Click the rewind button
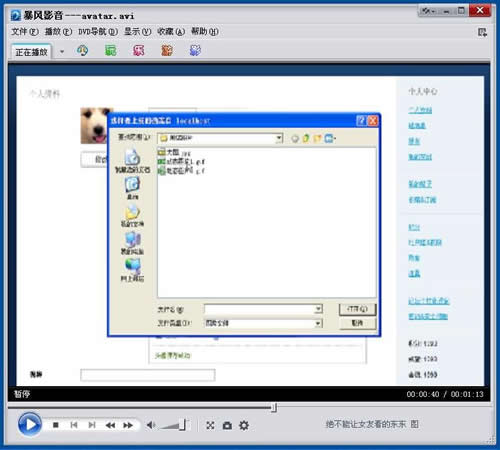This screenshot has width=500, height=450. point(110,425)
